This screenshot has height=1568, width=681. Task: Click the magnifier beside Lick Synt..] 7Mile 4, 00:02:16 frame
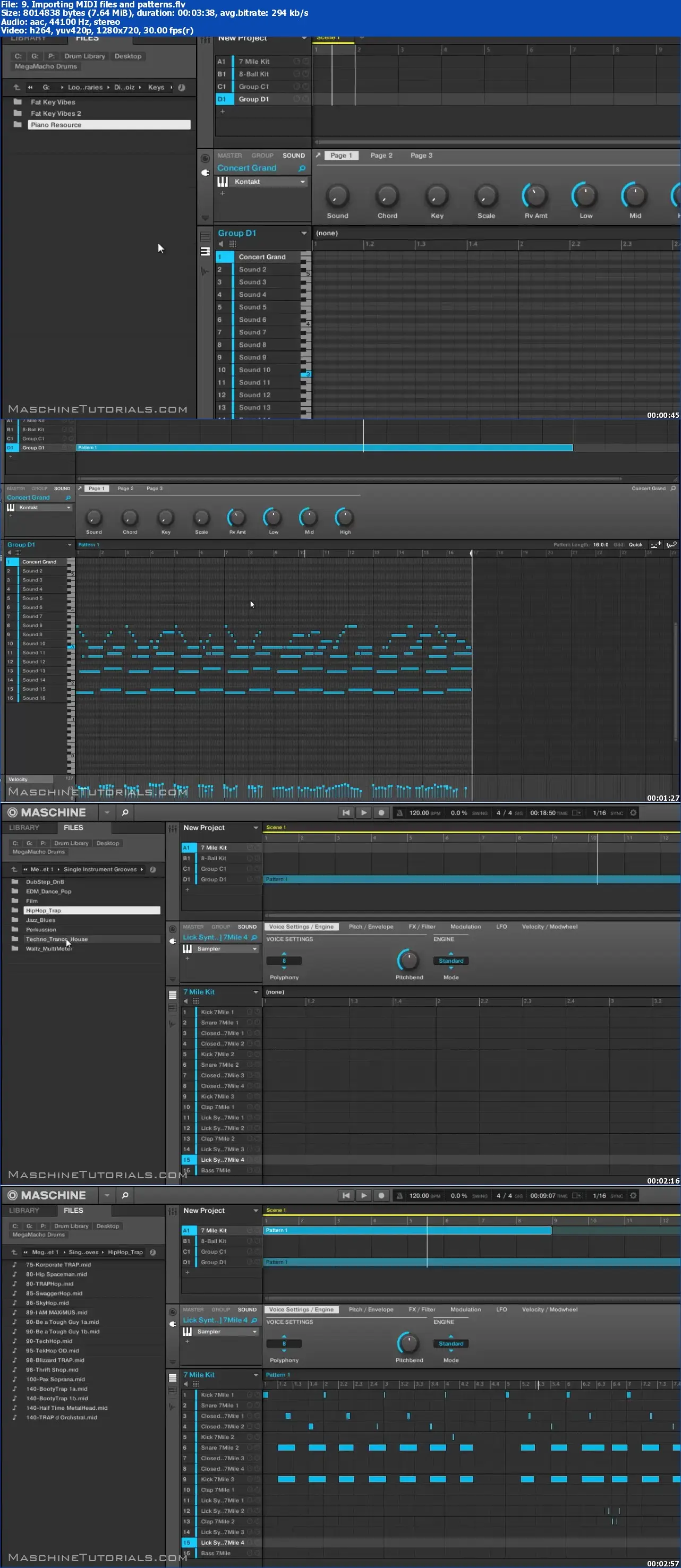(x=254, y=937)
